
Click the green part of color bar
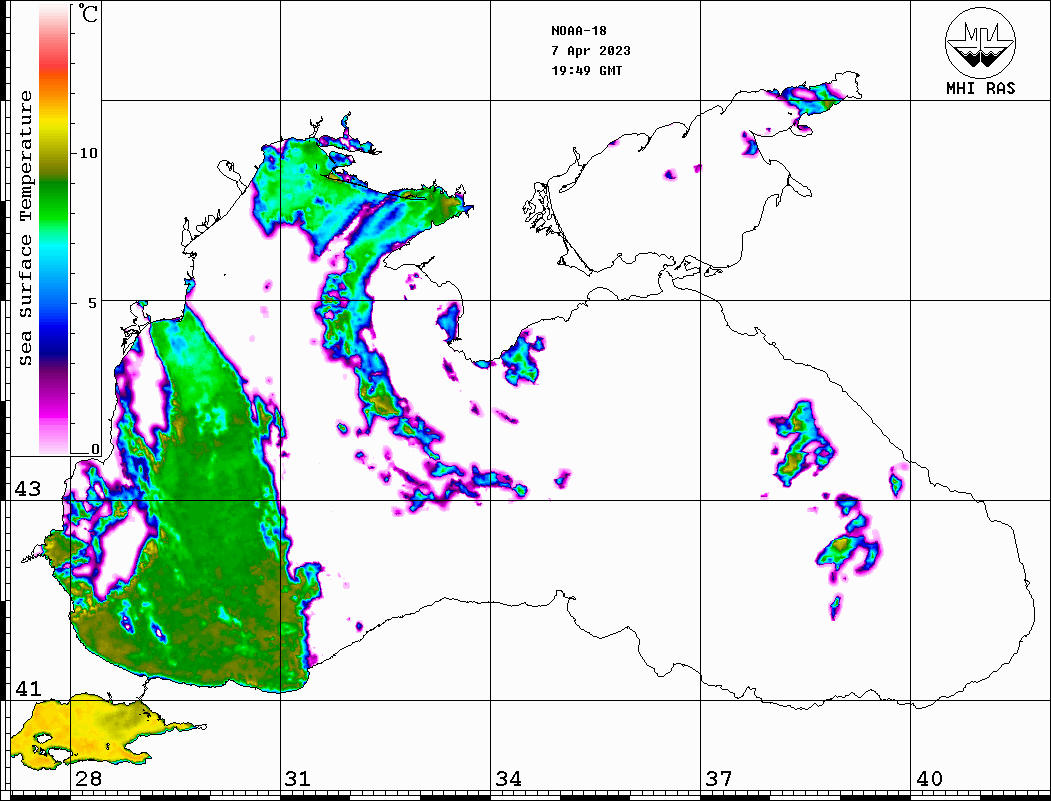54,201
